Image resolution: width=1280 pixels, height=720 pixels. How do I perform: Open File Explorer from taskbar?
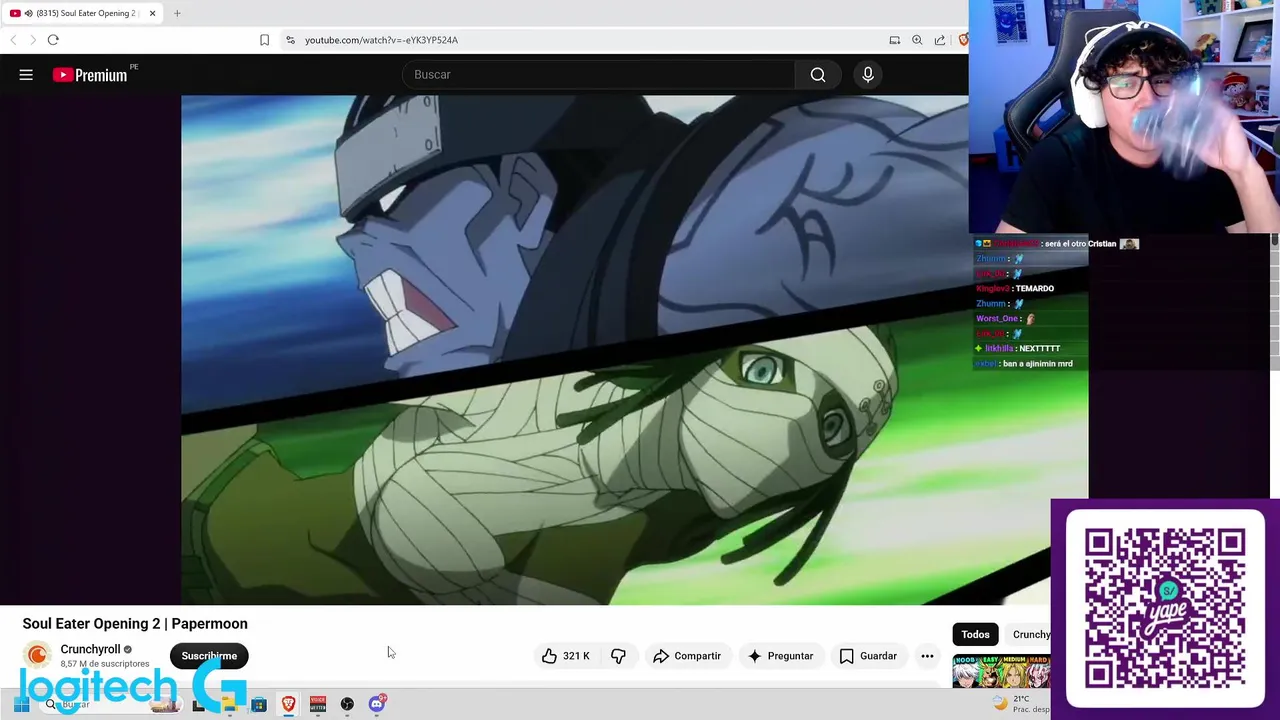(229, 704)
